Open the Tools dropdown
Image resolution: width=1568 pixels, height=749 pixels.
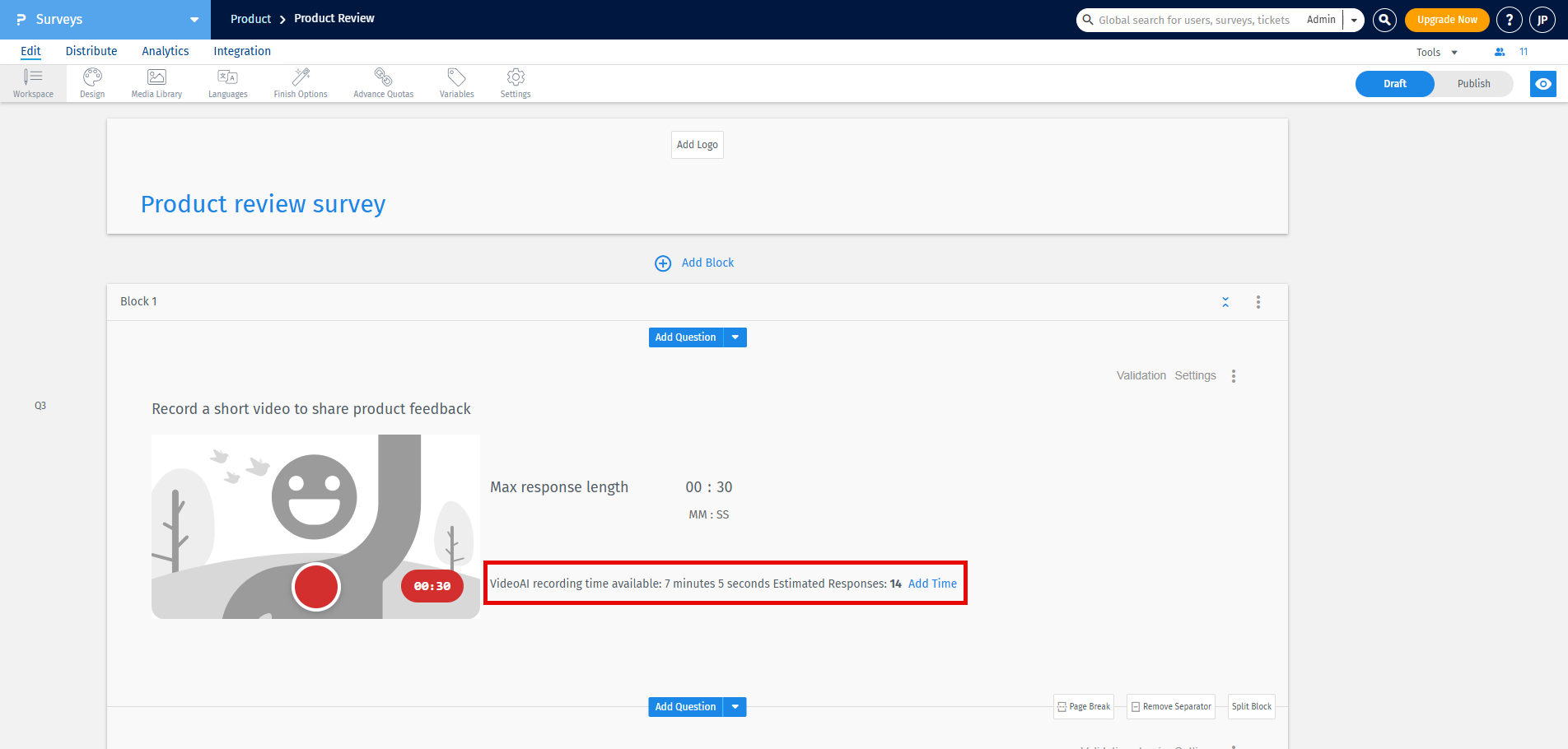coord(1435,51)
